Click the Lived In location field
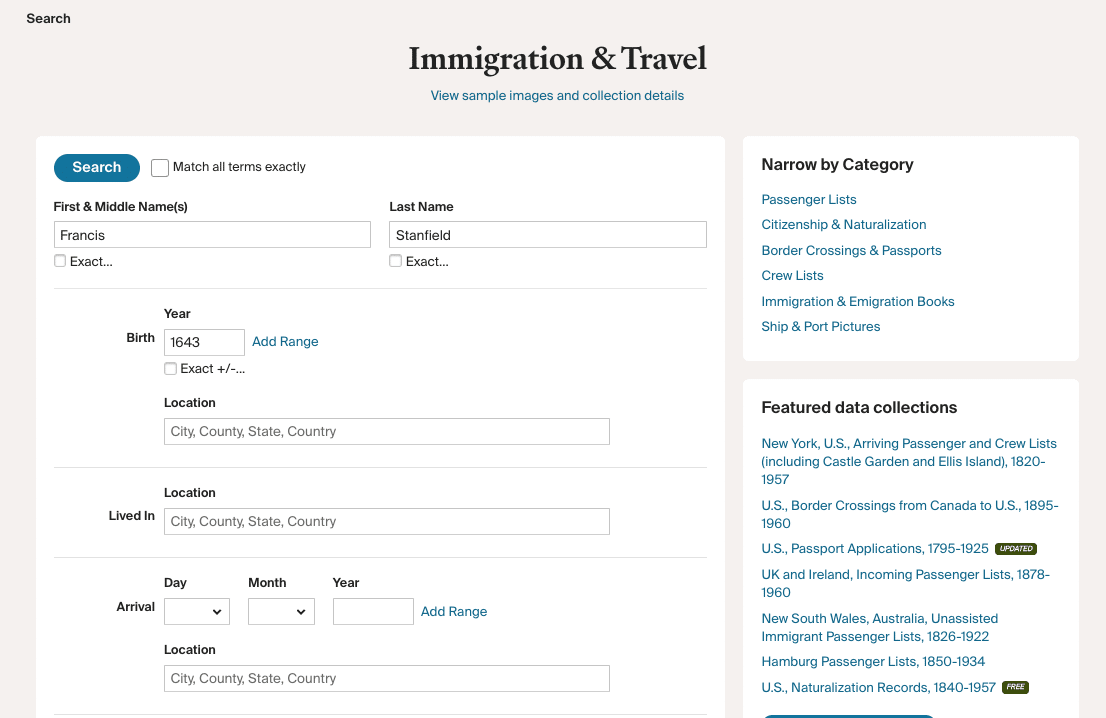The height and width of the screenshot is (718, 1106). click(x=387, y=521)
